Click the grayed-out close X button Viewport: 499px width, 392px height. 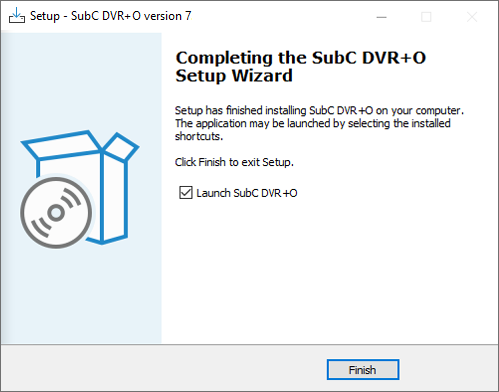tap(472, 17)
